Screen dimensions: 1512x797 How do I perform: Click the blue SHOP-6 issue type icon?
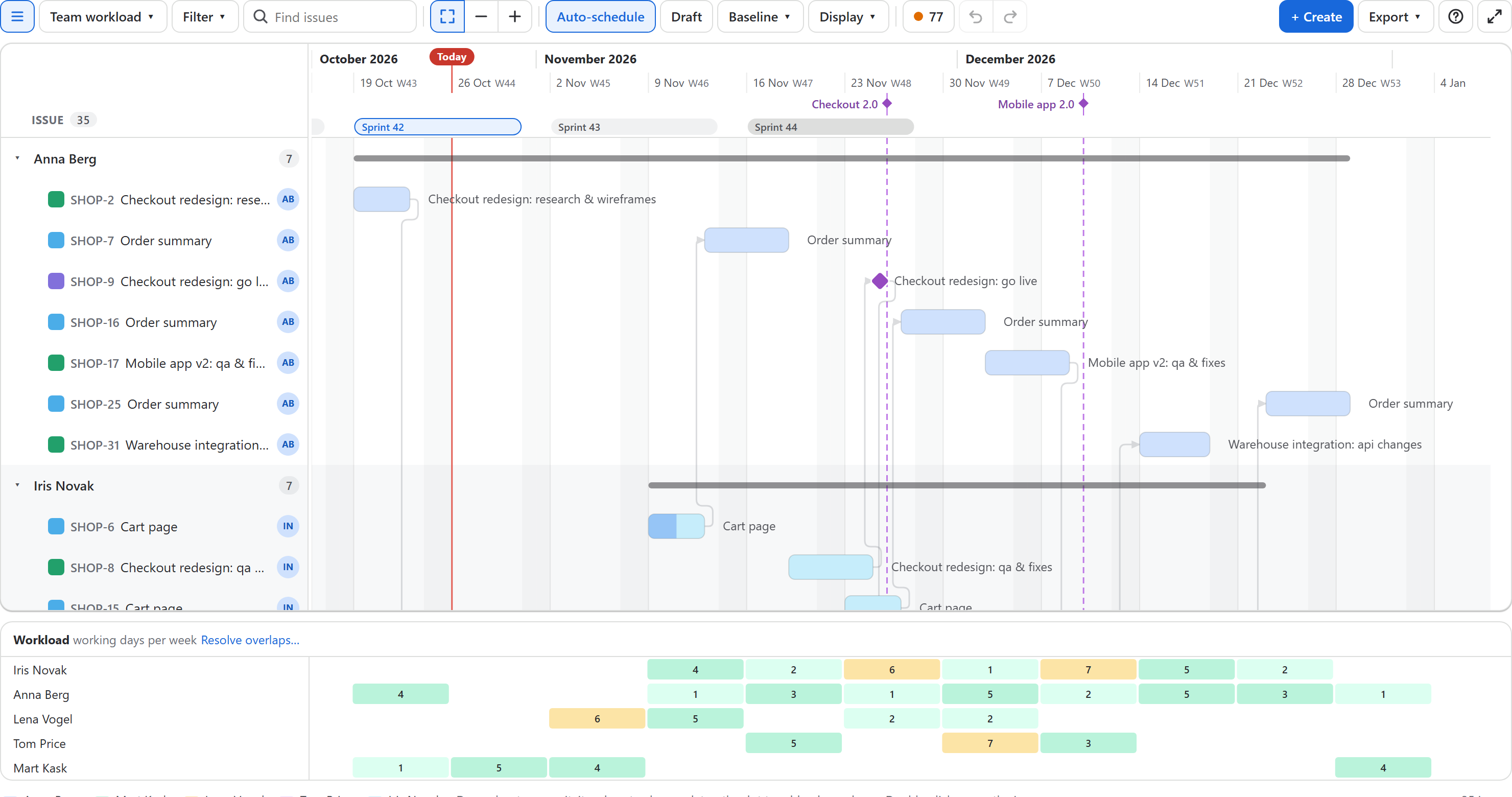pos(56,526)
